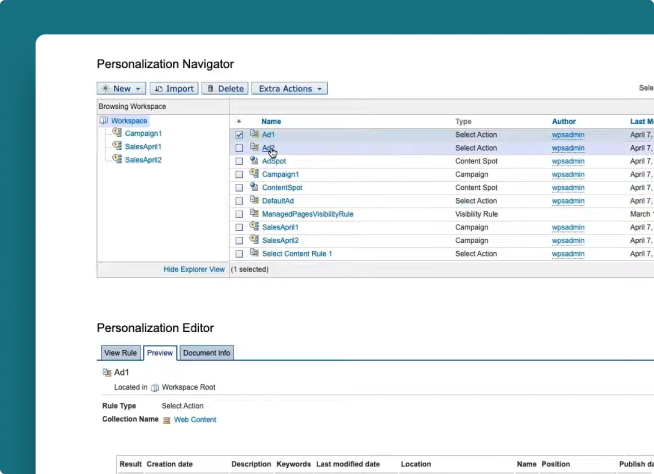
Task: Open the New dropdown menu
Action: tap(122, 89)
